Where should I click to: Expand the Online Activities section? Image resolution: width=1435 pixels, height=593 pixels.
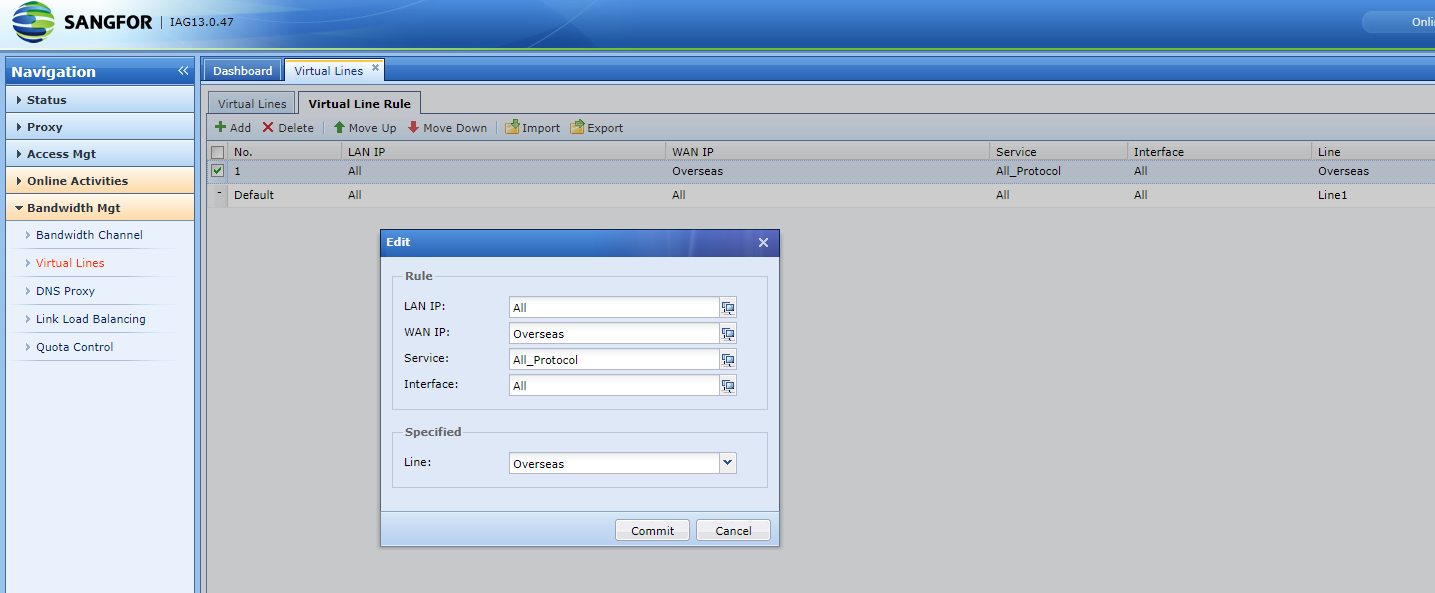100,181
